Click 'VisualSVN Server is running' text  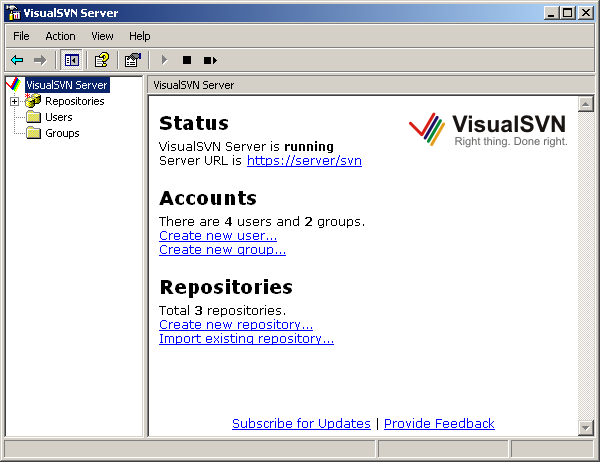[x=246, y=147]
